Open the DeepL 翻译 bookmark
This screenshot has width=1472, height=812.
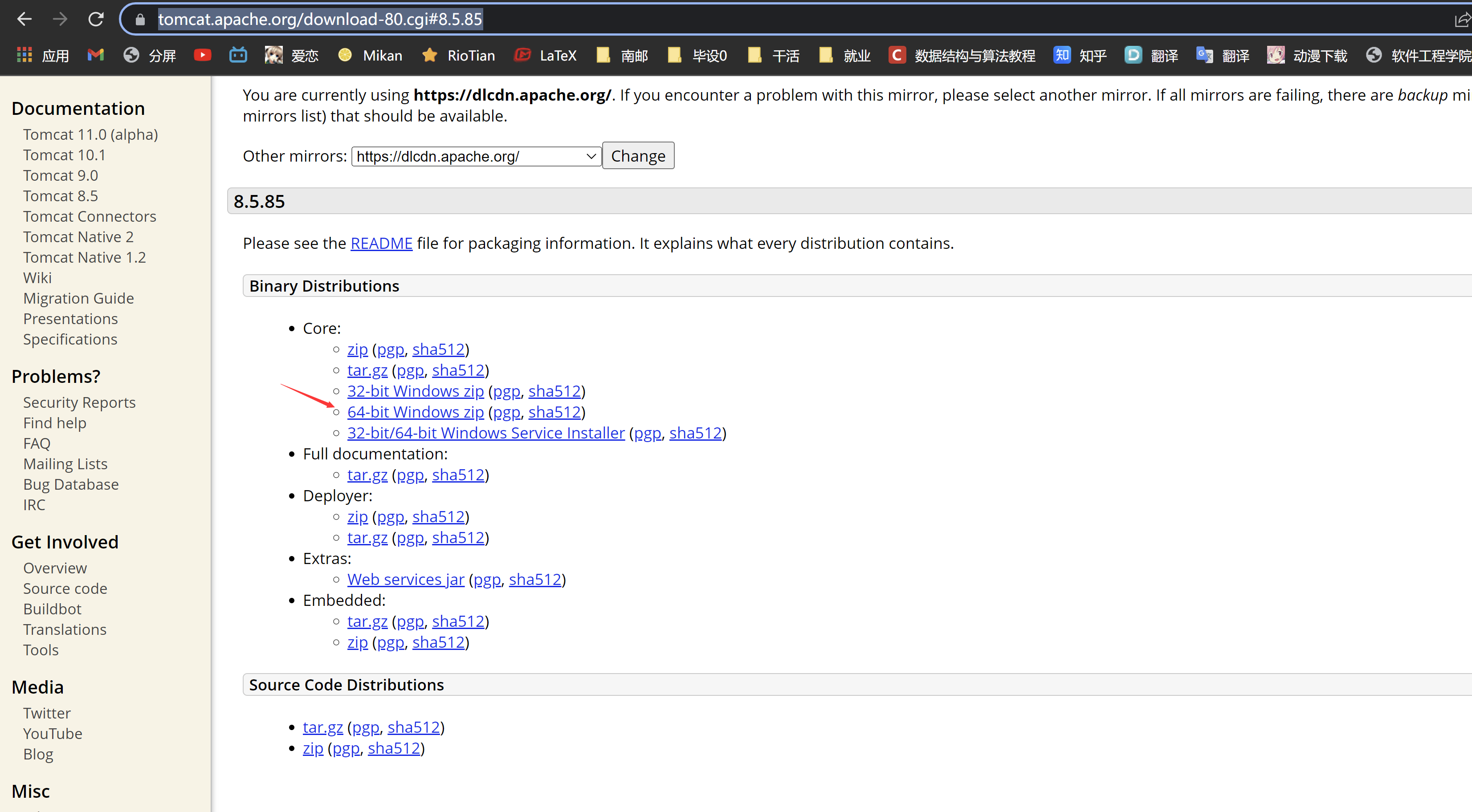click(x=1151, y=55)
